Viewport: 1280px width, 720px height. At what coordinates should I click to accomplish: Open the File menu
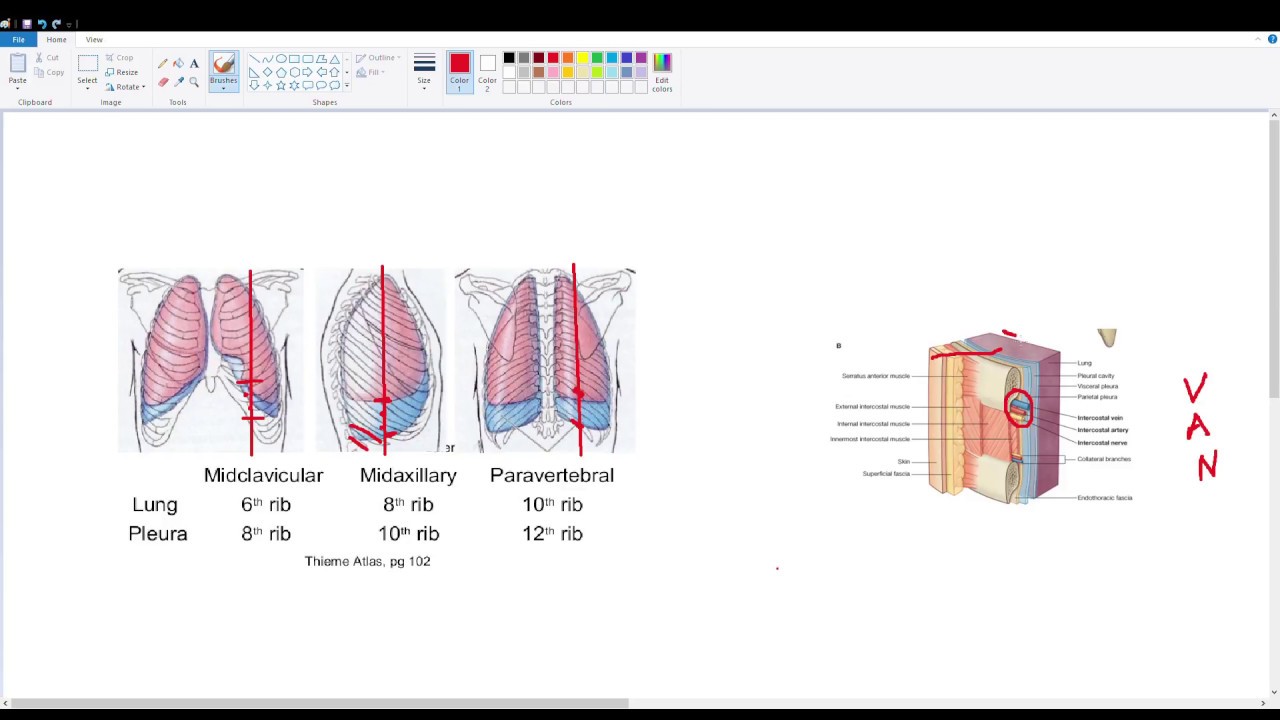(18, 39)
